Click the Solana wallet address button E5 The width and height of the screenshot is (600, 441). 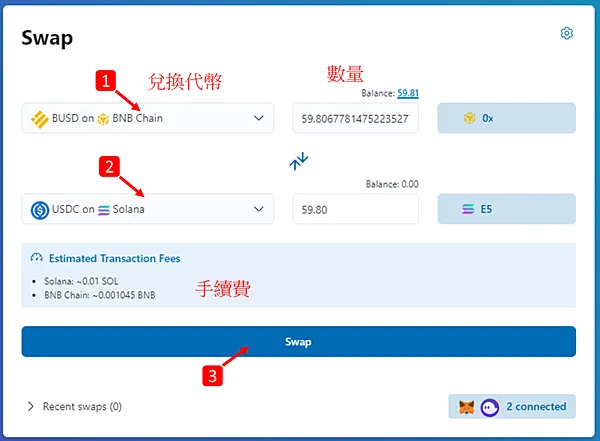(507, 209)
